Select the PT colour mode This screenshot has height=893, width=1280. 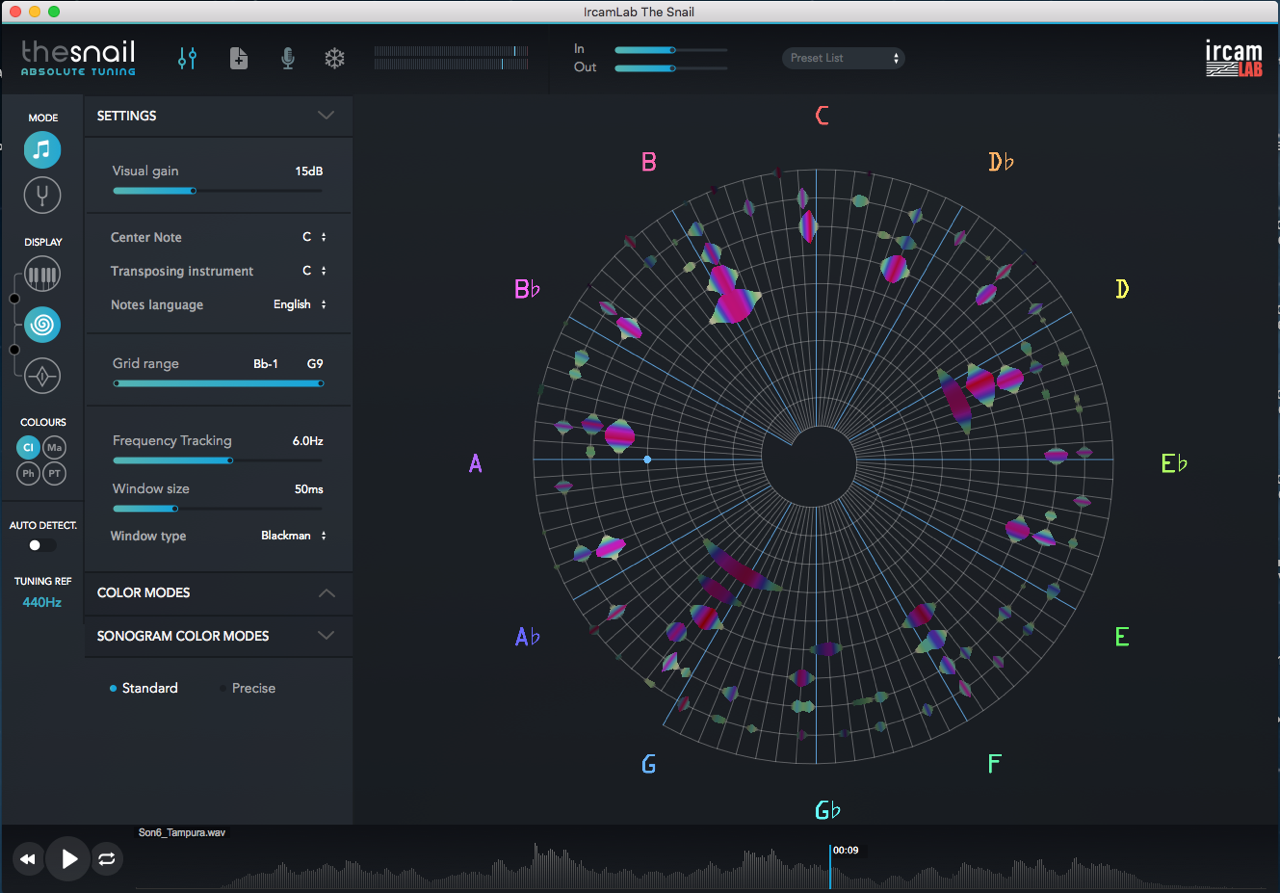coord(54,473)
